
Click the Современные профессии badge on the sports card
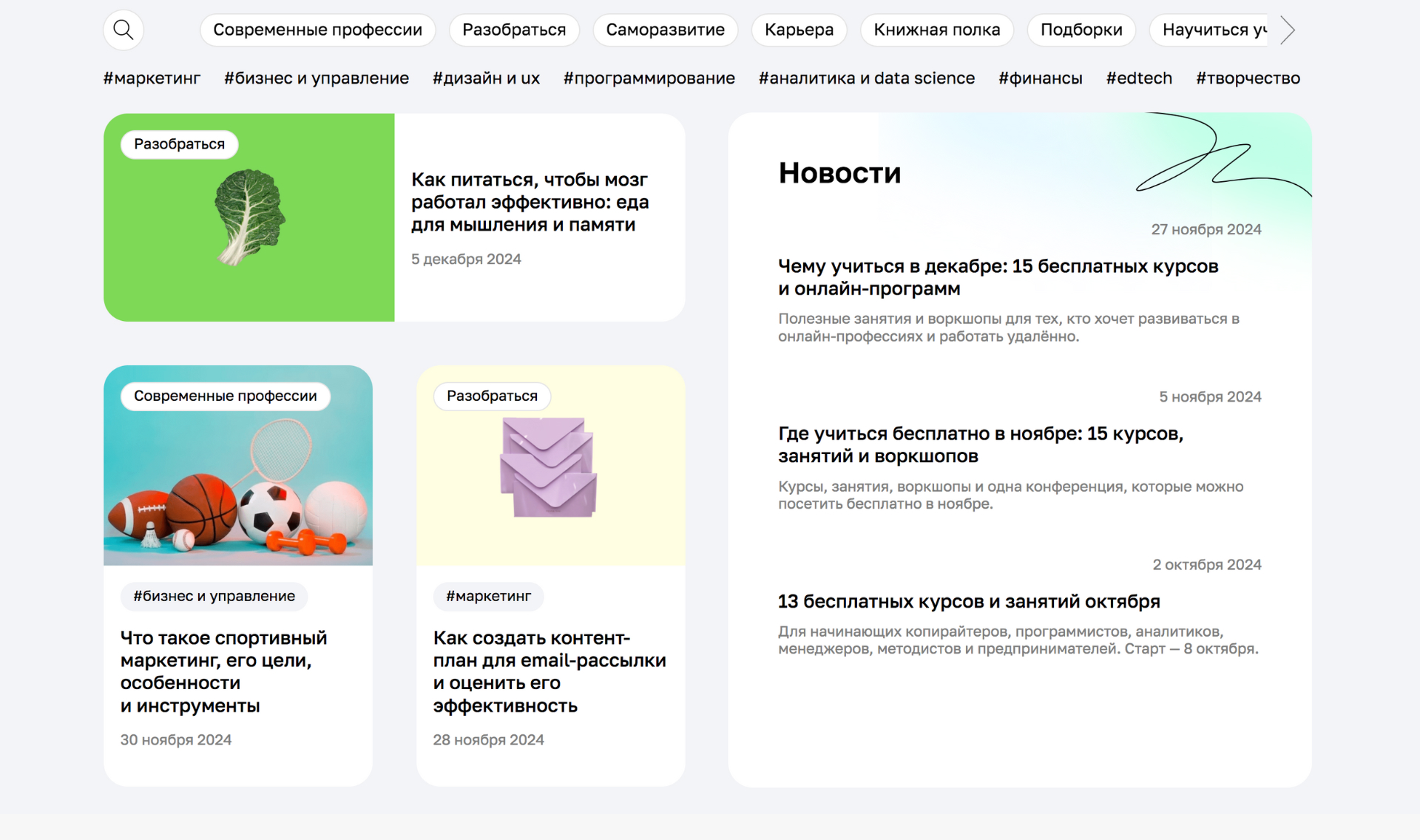coord(225,396)
